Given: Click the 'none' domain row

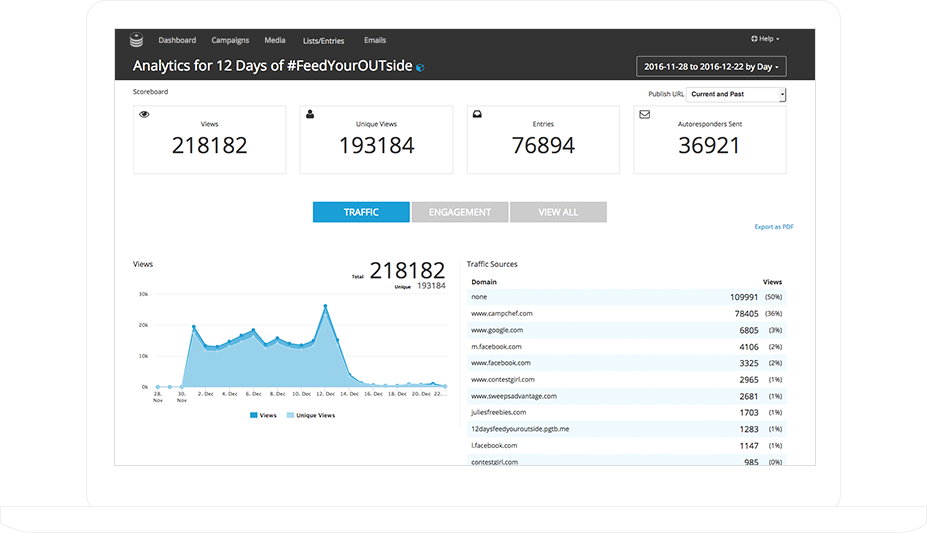Looking at the screenshot, I should [627, 297].
